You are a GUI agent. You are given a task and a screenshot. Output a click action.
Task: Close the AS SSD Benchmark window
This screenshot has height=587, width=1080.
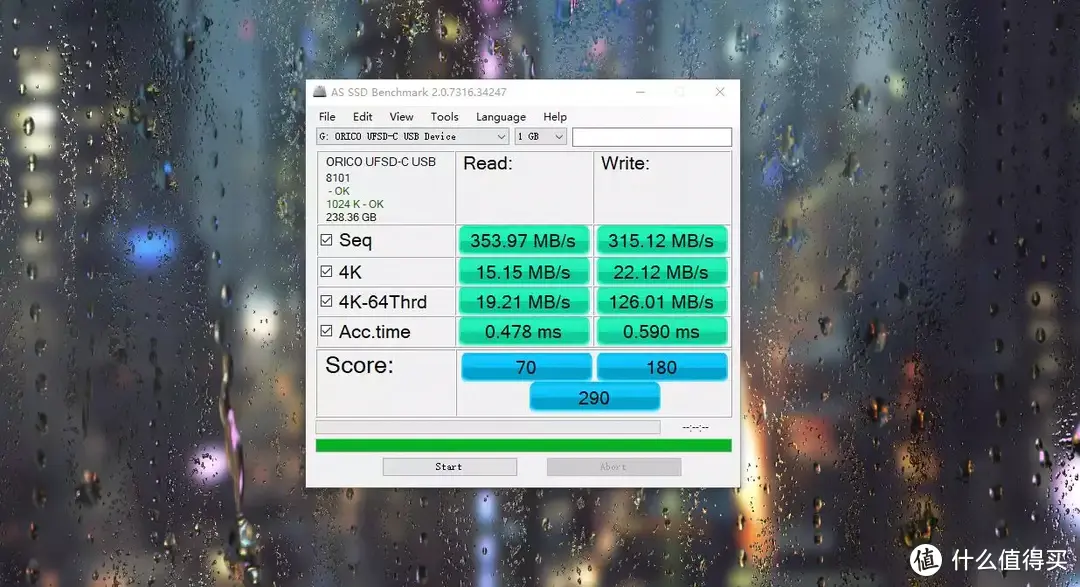pyautogui.click(x=720, y=92)
